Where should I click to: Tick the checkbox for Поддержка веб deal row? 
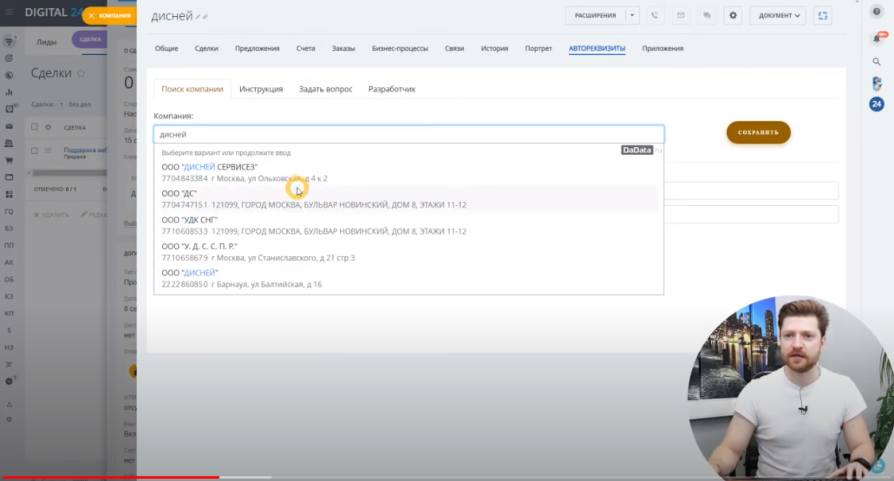35,151
